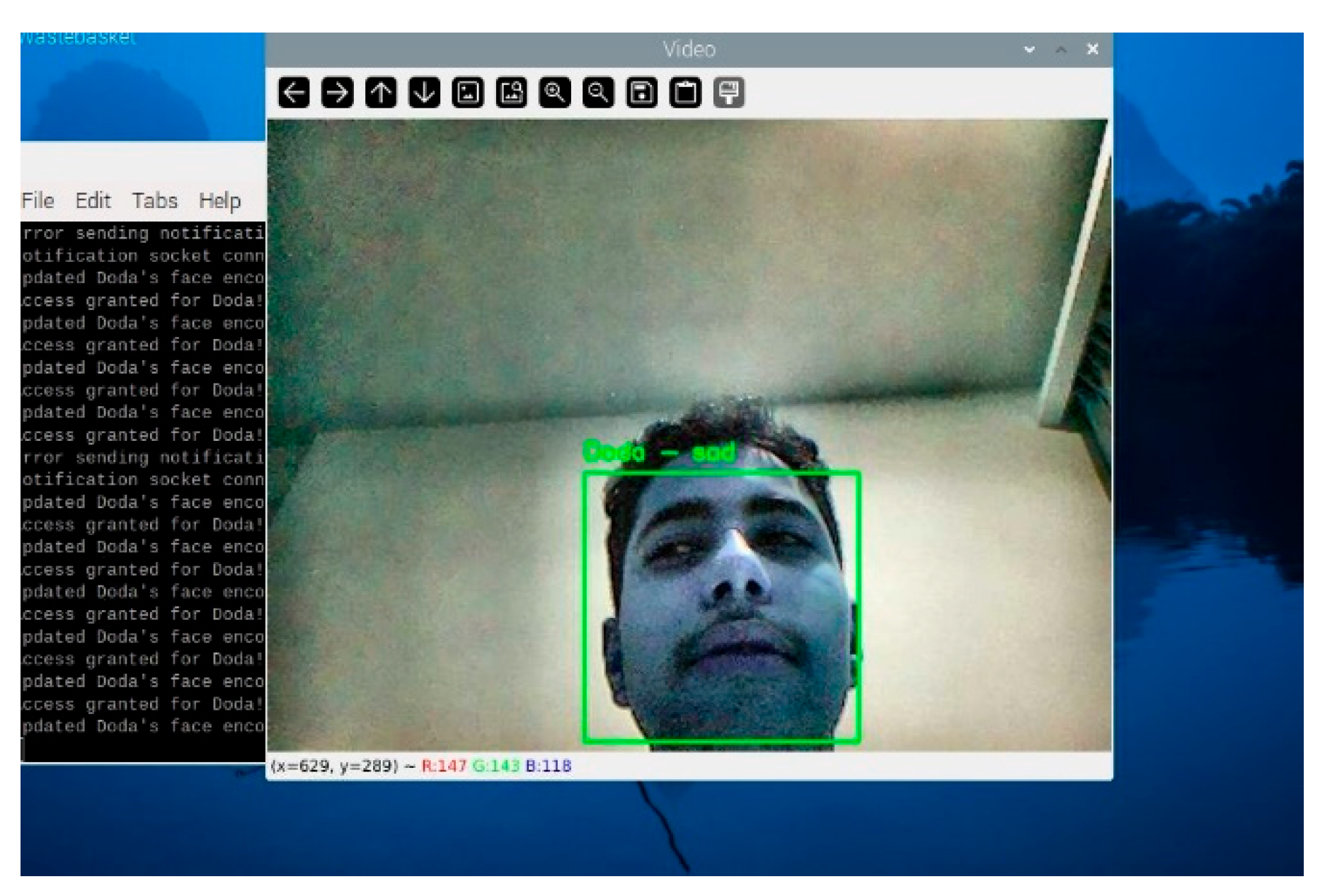This screenshot has width=1325, height=896.
Task: Reset the image to original size
Action: 468,93
